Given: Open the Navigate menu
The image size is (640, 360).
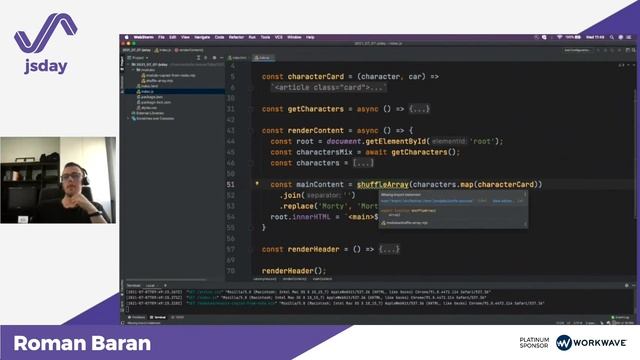Looking at the screenshot, I should click(202, 37).
